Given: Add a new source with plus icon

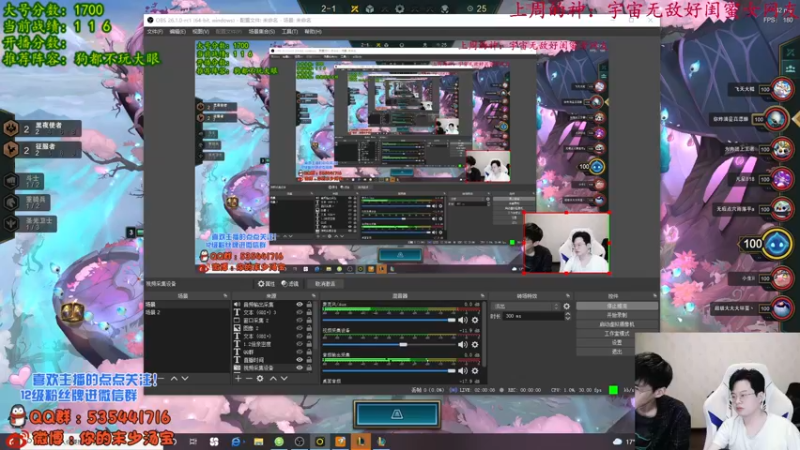Looking at the screenshot, I should pos(238,379).
